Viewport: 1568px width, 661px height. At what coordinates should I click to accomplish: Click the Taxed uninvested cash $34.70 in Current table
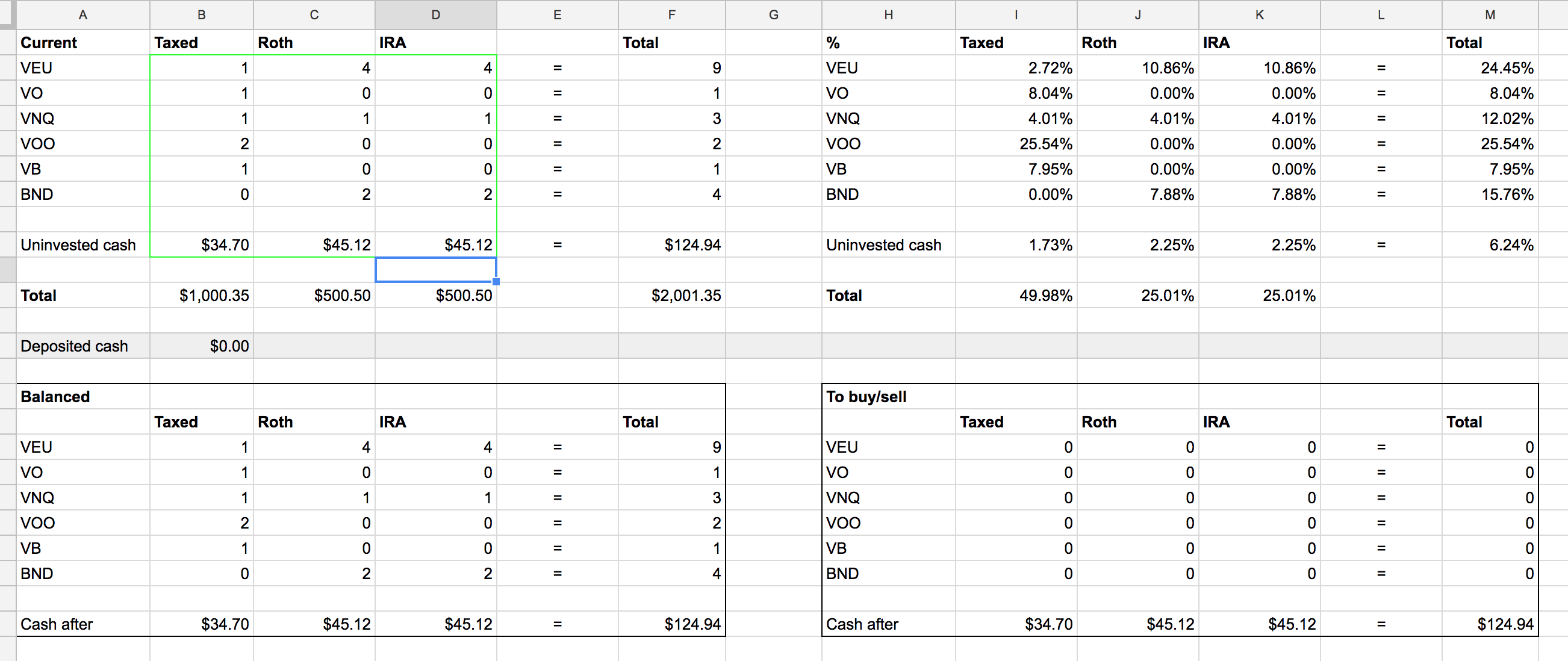pyautogui.click(x=202, y=244)
